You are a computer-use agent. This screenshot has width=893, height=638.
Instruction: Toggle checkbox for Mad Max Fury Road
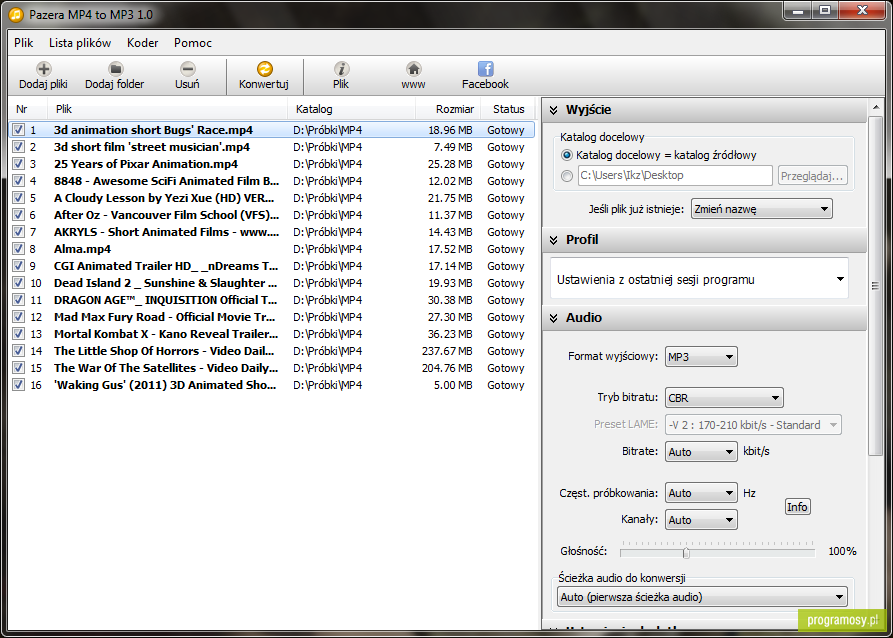pos(19,317)
